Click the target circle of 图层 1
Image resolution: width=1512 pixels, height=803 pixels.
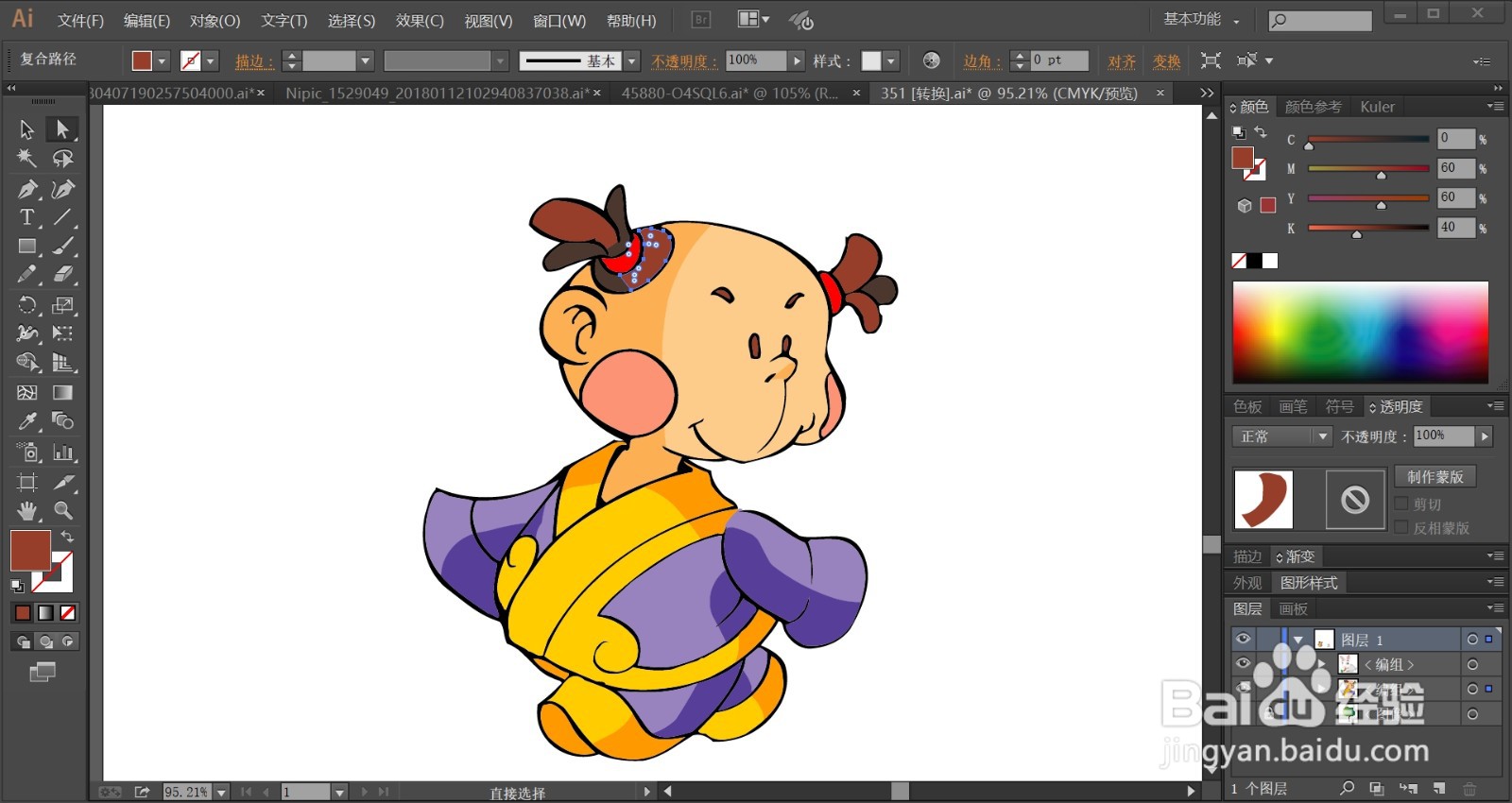[1472, 640]
